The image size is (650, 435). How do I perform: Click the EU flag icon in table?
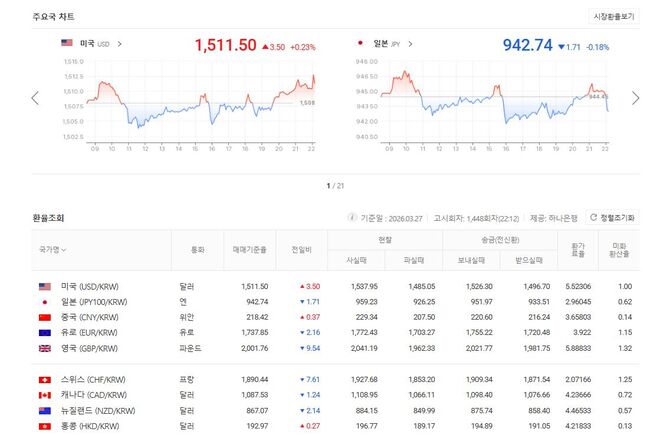click(x=44, y=332)
